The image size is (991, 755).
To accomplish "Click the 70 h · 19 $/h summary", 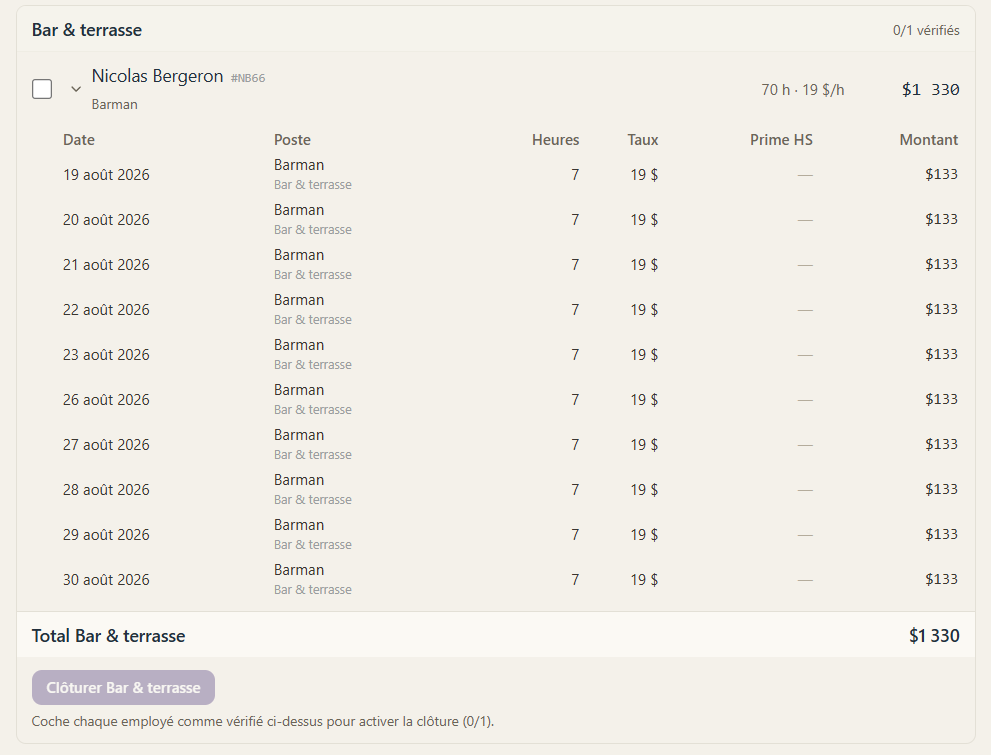I will tap(803, 90).
